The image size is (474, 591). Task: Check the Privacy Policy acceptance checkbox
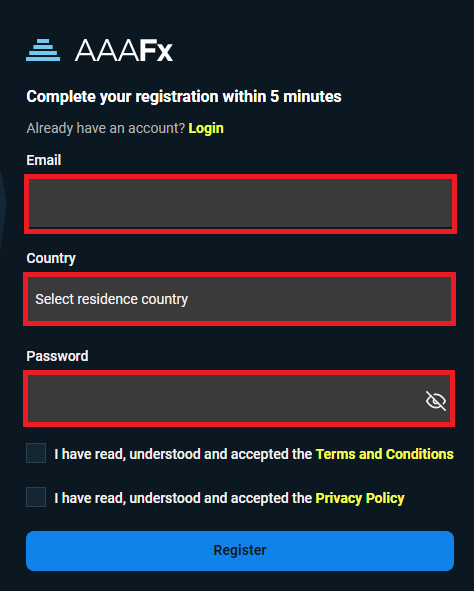click(x=36, y=497)
